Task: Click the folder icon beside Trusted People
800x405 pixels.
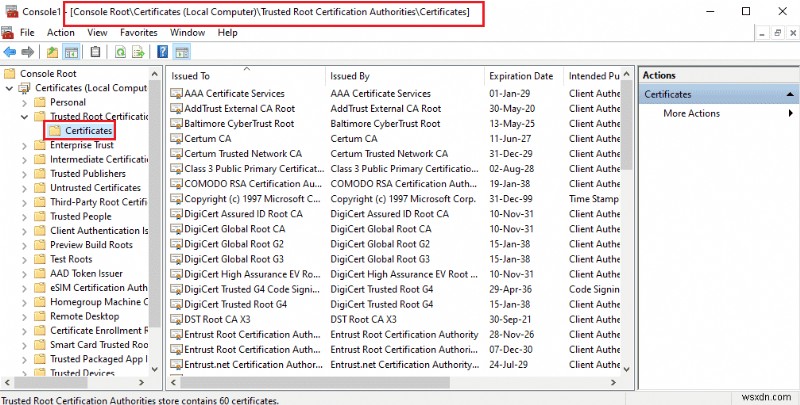Action: click(x=40, y=216)
